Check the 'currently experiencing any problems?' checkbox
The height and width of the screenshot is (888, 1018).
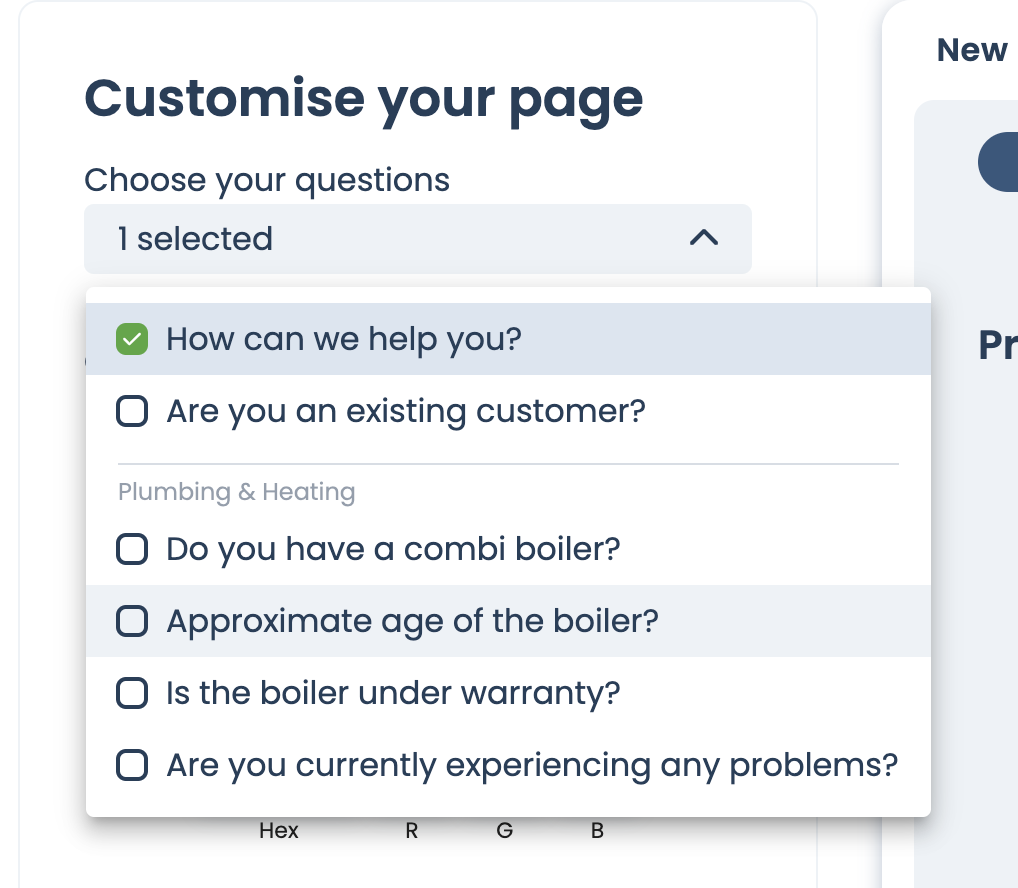pyautogui.click(x=132, y=765)
